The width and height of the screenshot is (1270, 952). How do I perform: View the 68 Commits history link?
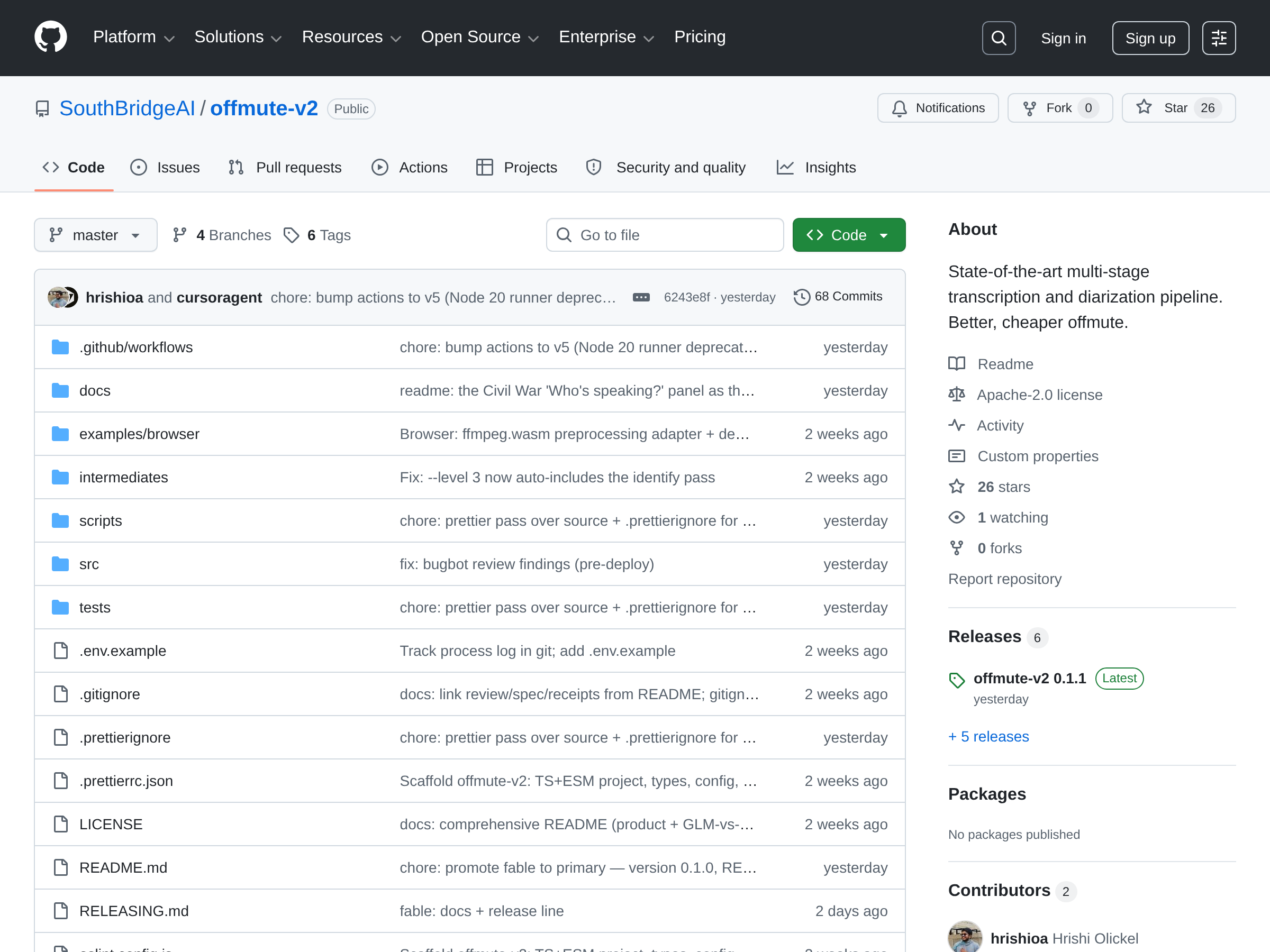click(x=838, y=297)
